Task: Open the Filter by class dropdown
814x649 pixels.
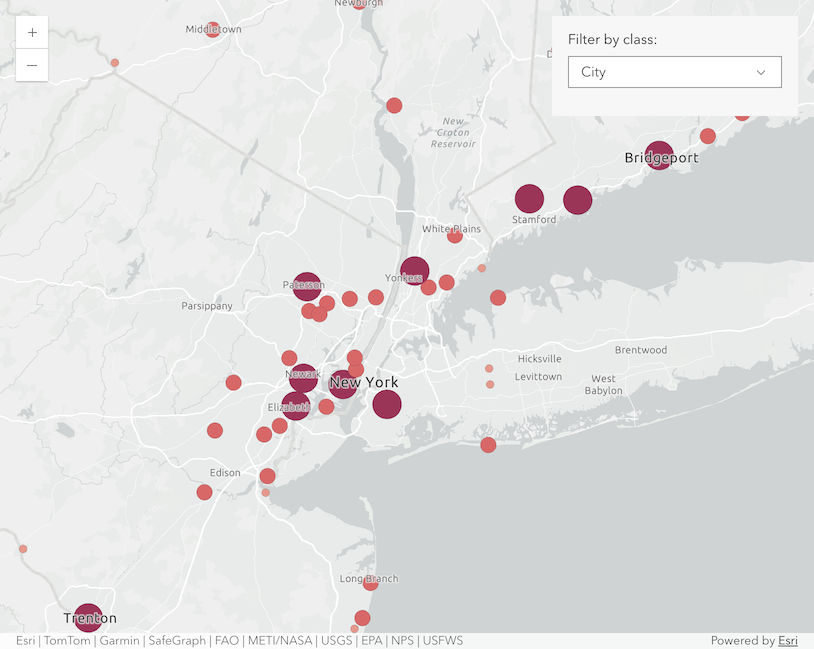Action: tap(674, 72)
